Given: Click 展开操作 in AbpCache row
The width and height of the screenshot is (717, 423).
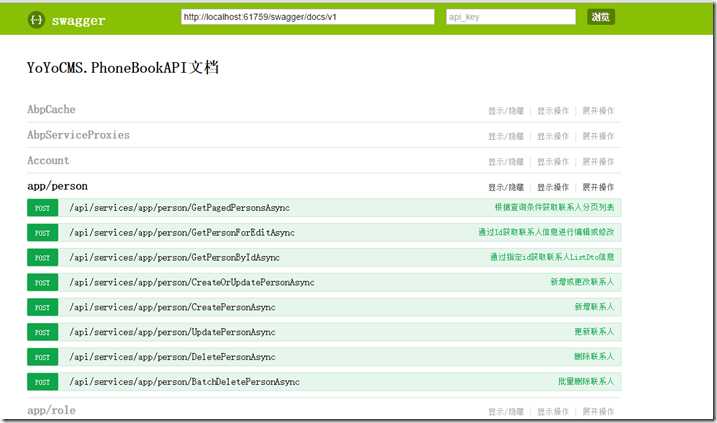Looking at the screenshot, I should click(598, 111).
